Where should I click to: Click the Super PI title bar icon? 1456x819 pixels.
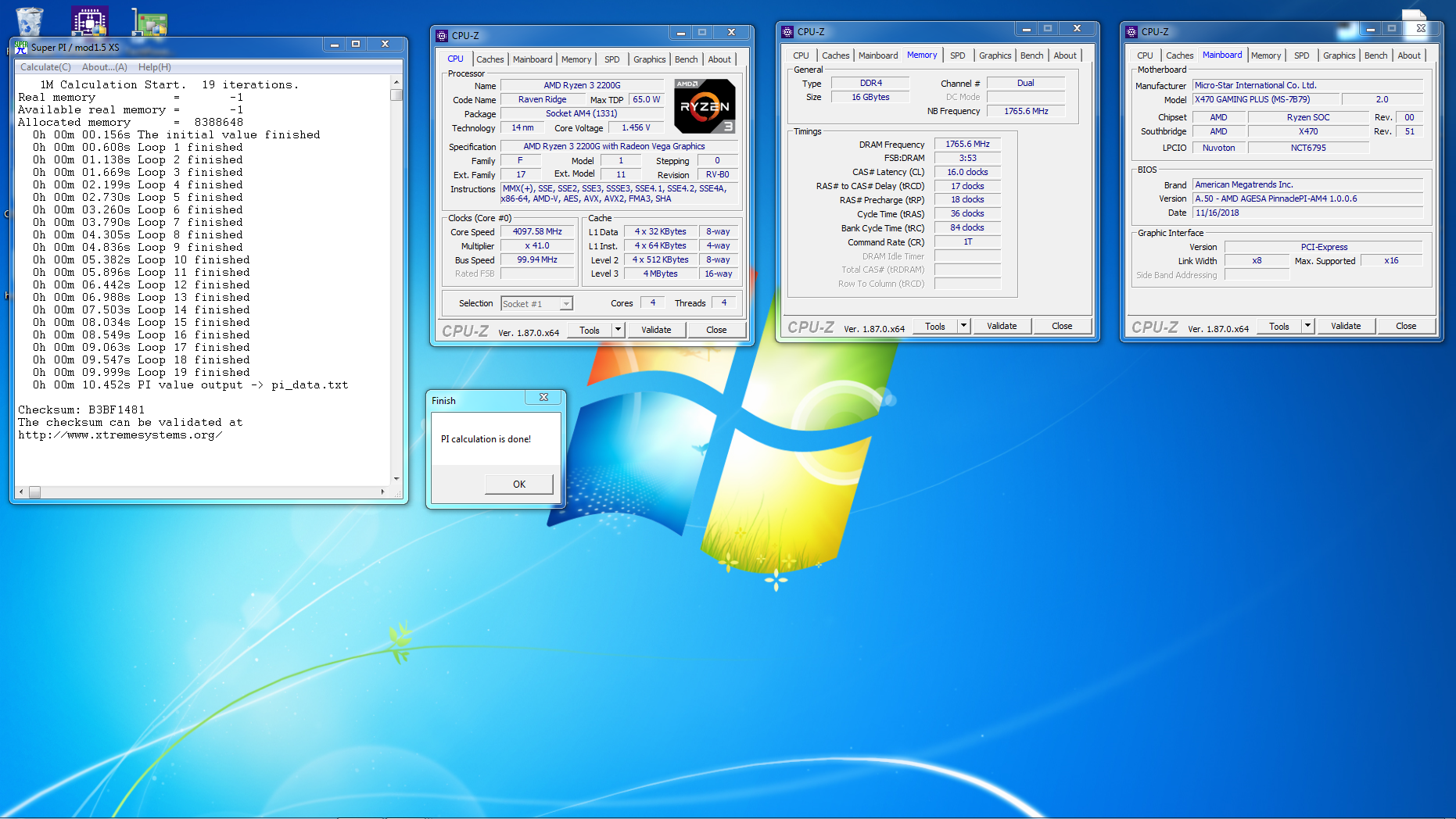pyautogui.click(x=21, y=47)
